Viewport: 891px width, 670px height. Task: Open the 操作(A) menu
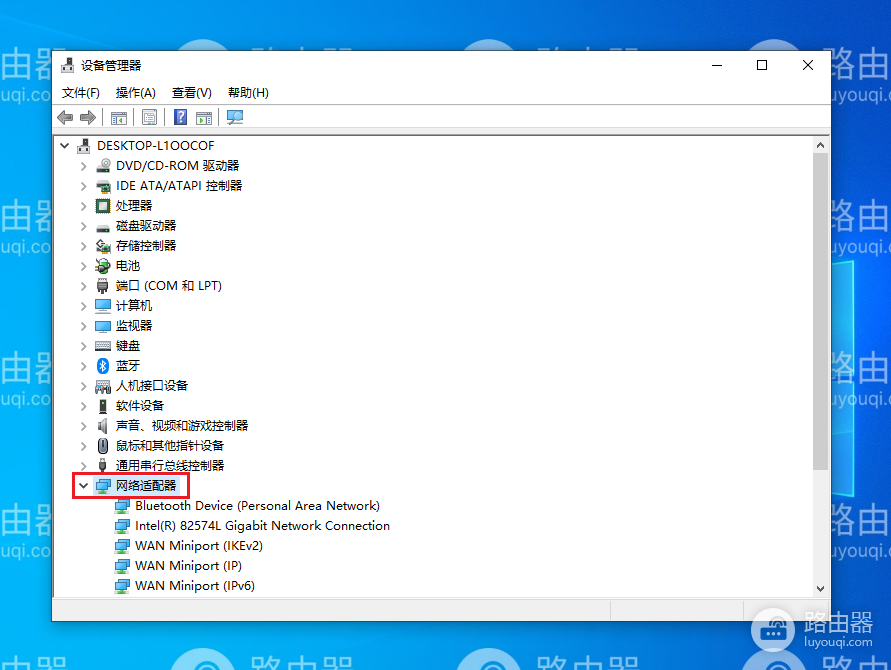pos(135,93)
